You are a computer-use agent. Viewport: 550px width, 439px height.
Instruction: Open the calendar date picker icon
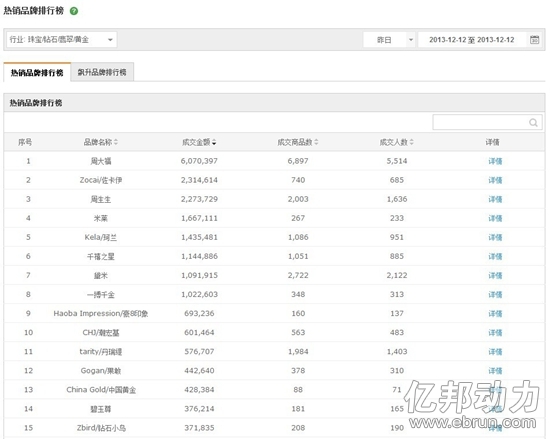click(534, 40)
